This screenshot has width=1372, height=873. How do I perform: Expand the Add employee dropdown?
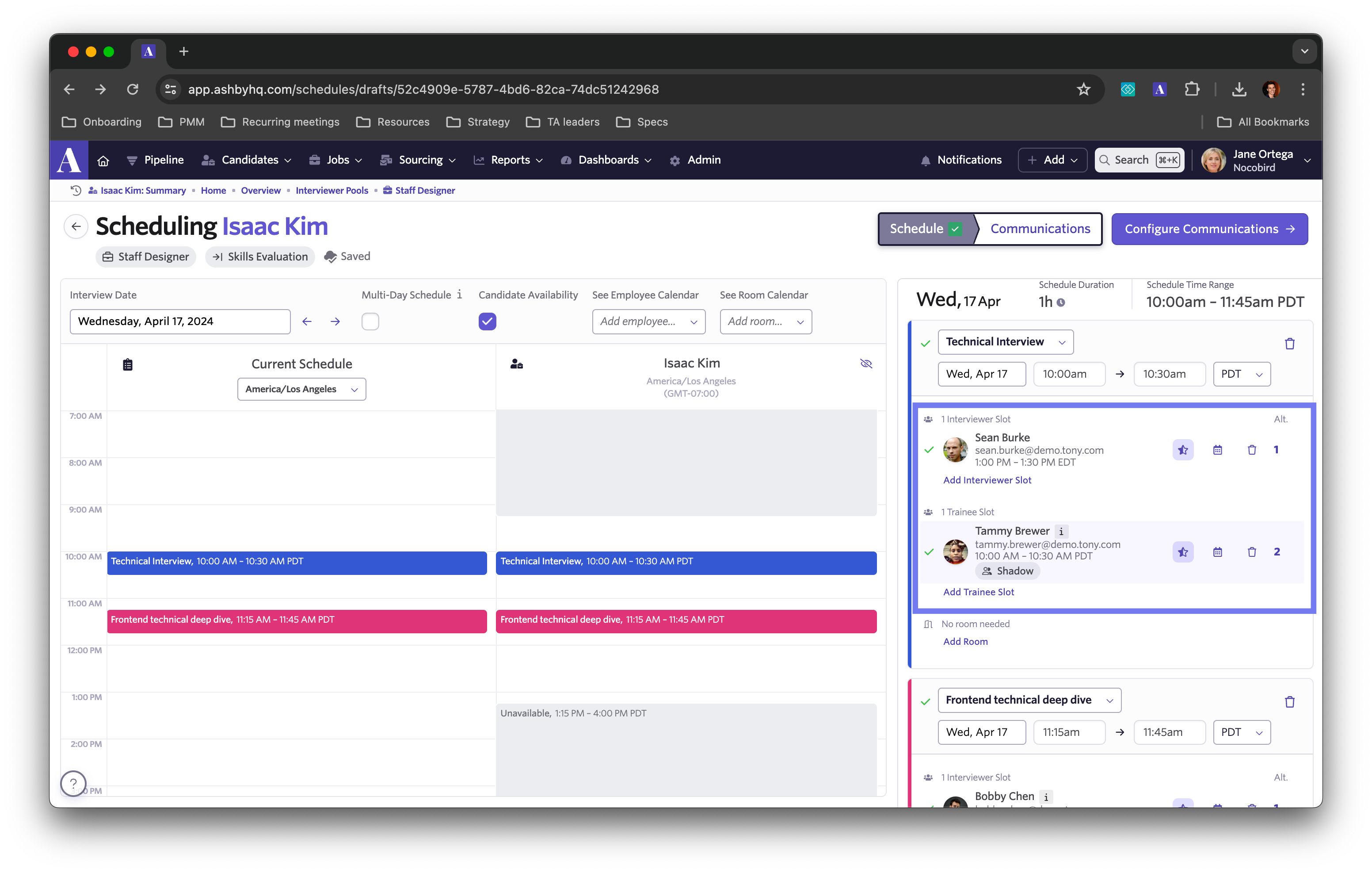[648, 322]
